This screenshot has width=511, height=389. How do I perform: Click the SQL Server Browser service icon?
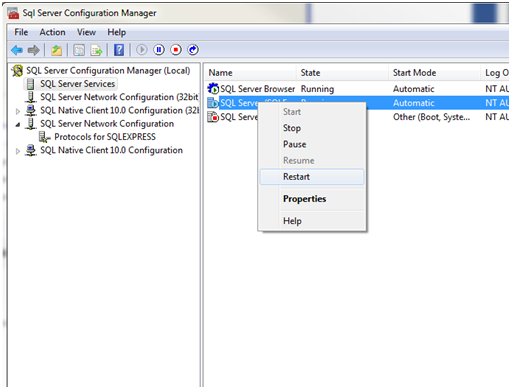point(213,89)
